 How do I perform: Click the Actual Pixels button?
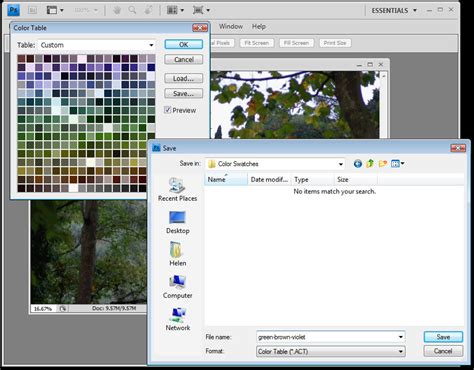coord(222,43)
